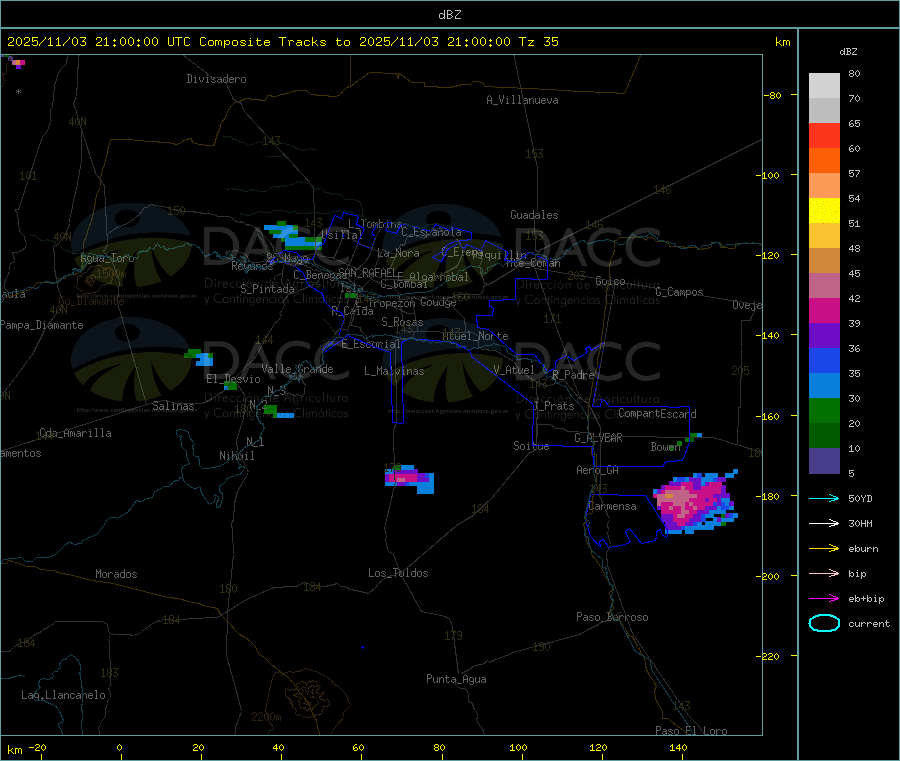Click the CompantEscard map label
The image size is (900, 761).
tap(657, 413)
